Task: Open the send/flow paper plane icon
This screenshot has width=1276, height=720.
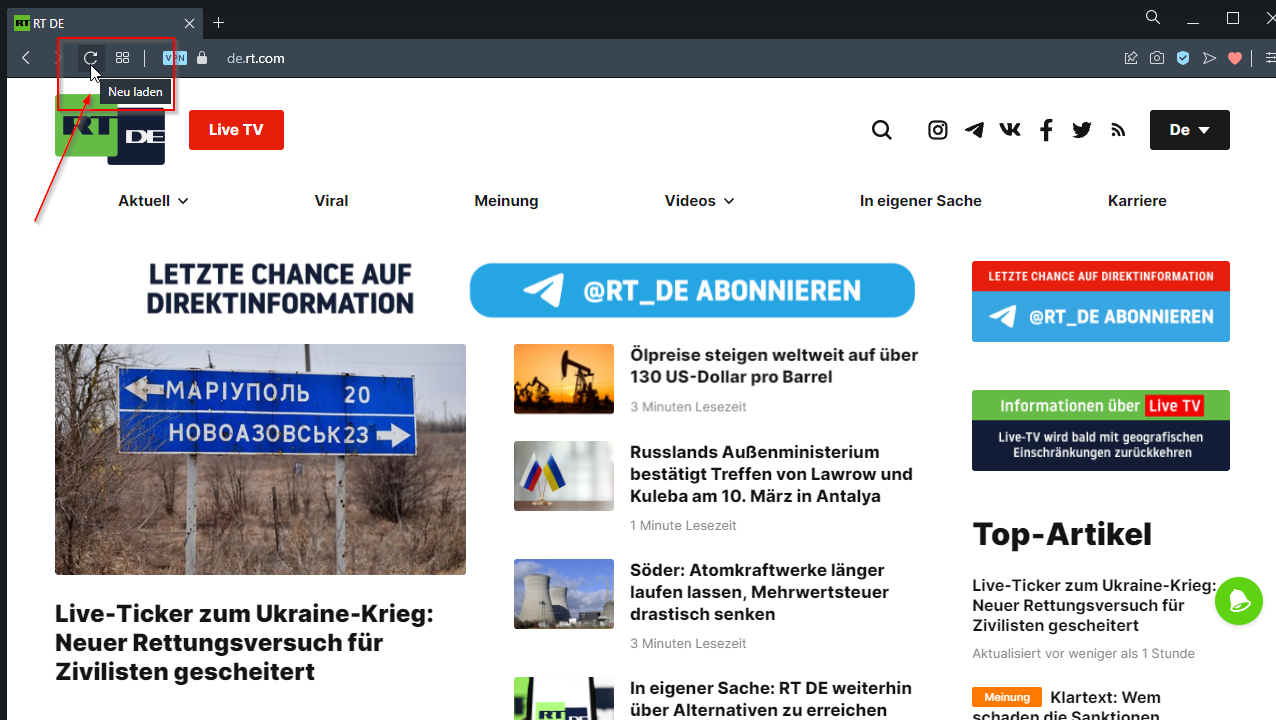Action: pyautogui.click(x=1209, y=58)
